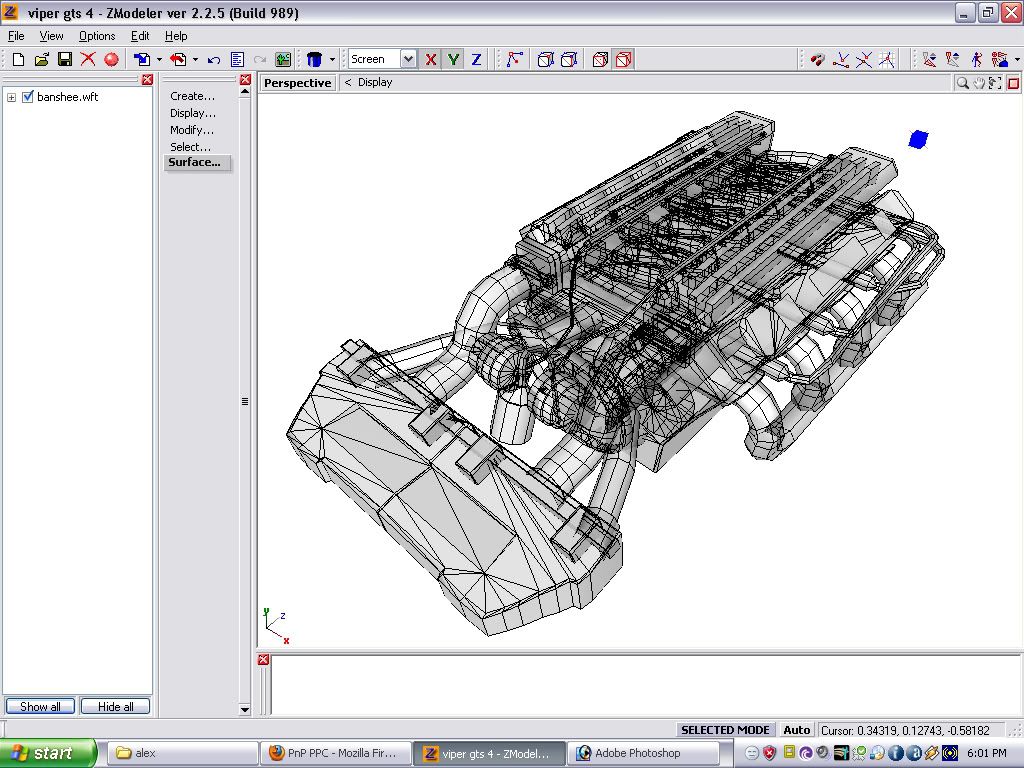Uncheck the banshee.wft visibility checkbox

[28, 97]
